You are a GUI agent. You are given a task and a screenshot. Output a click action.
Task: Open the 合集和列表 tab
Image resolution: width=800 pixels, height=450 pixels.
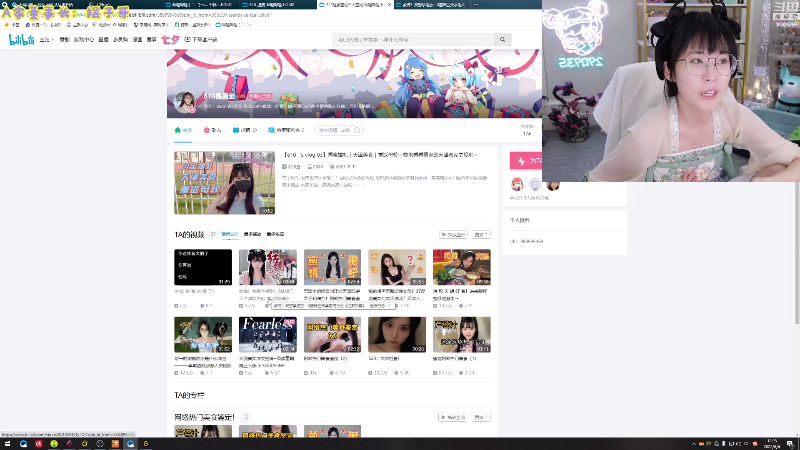[286, 130]
